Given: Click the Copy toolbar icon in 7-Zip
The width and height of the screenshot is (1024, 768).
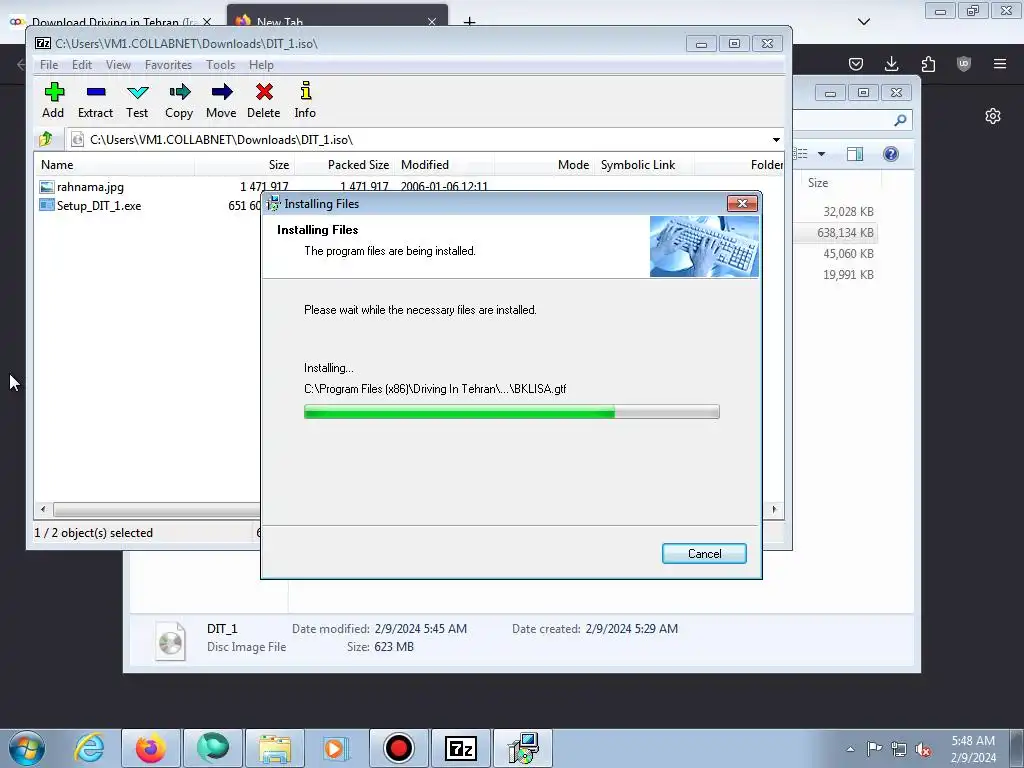Looking at the screenshot, I should 179,92.
